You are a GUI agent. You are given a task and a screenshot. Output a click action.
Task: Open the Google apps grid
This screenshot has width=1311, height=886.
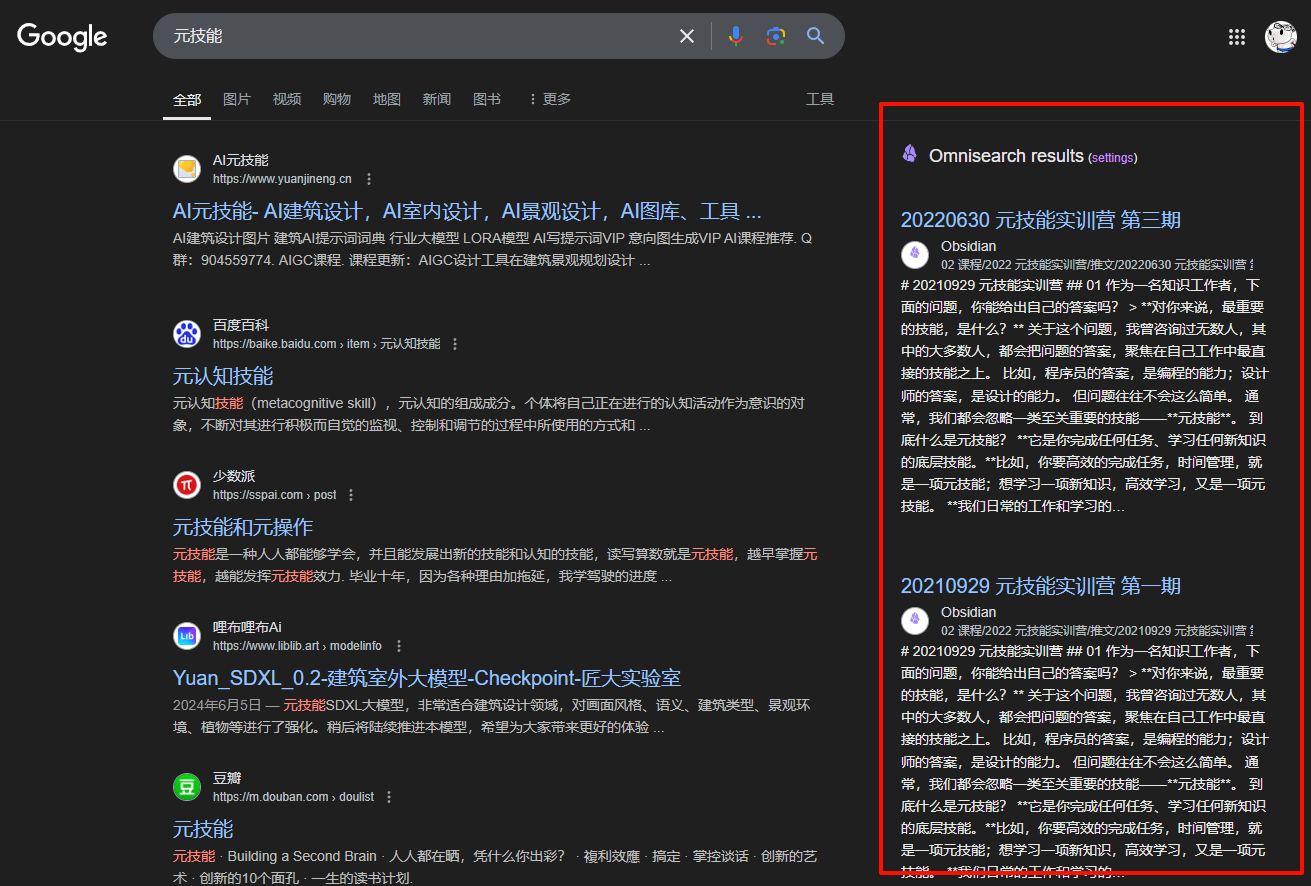click(1237, 37)
